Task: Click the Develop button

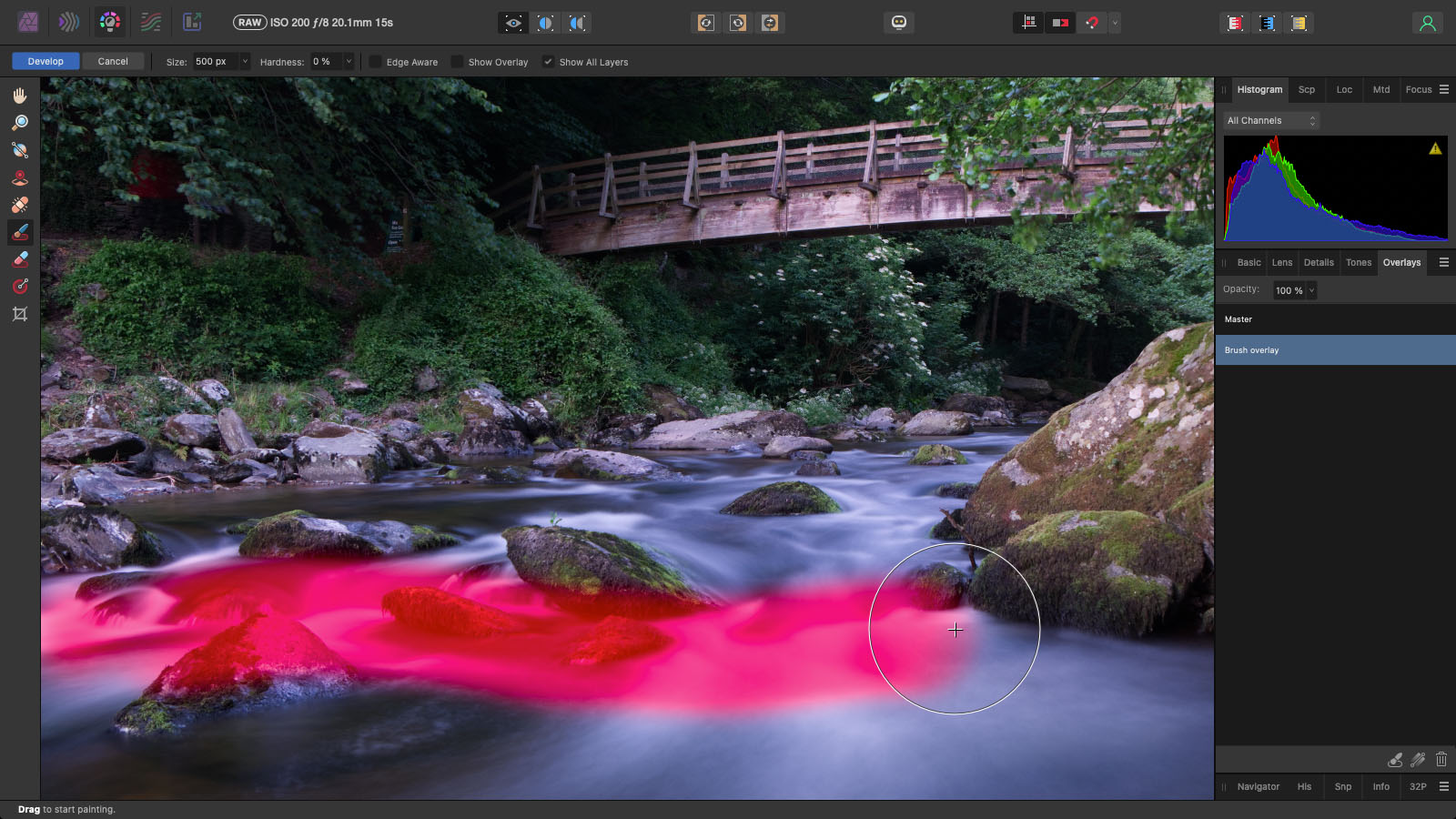Action: point(45,61)
